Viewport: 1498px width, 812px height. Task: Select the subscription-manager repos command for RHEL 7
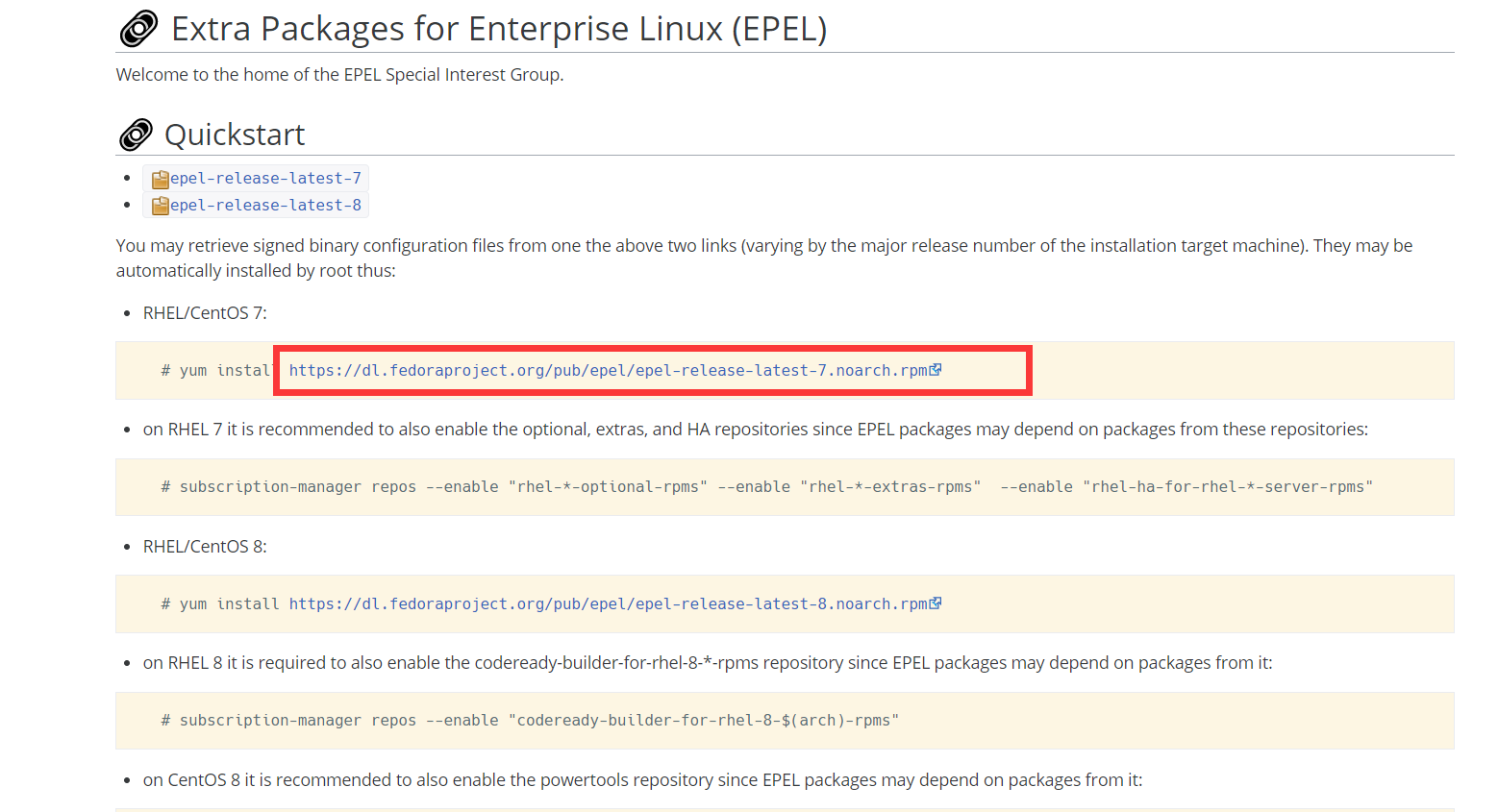[769, 486]
